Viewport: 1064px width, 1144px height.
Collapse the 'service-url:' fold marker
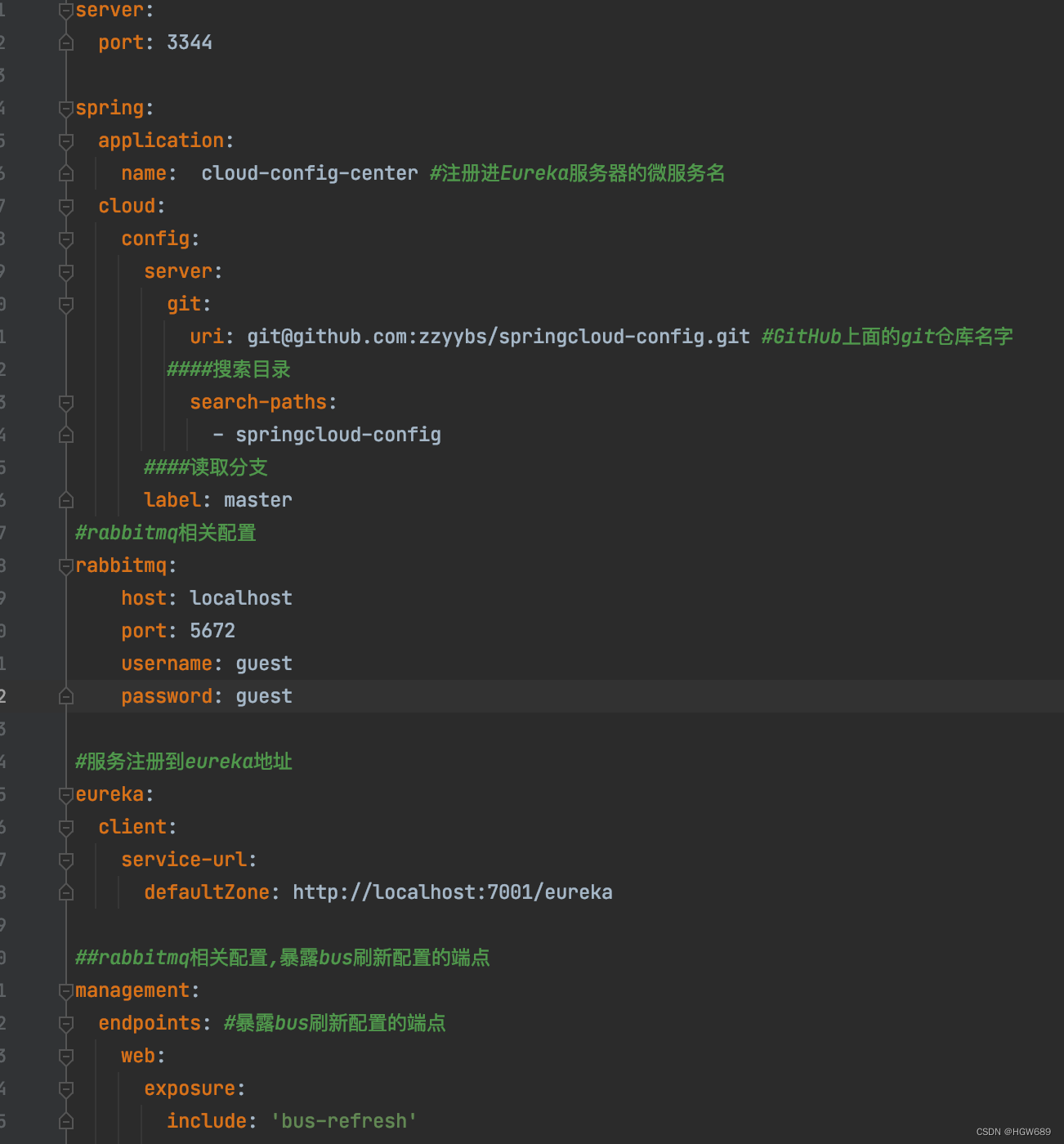click(66, 860)
